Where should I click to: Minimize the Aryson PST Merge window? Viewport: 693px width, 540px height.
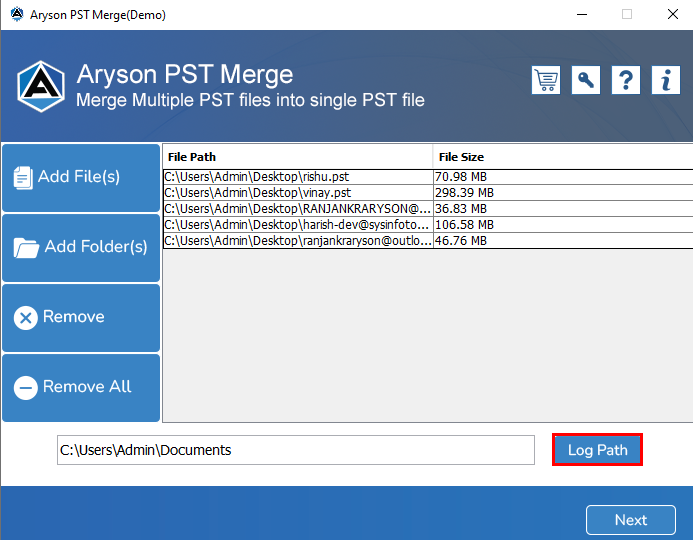(582, 15)
